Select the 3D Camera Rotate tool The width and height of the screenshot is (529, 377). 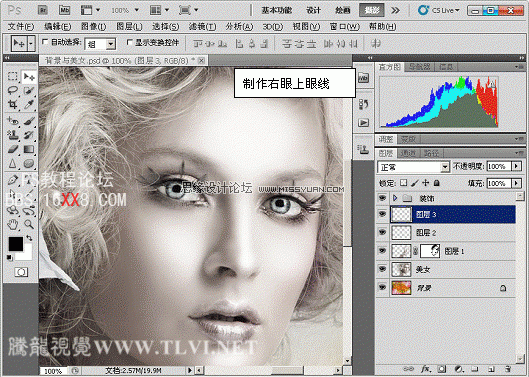point(29,211)
